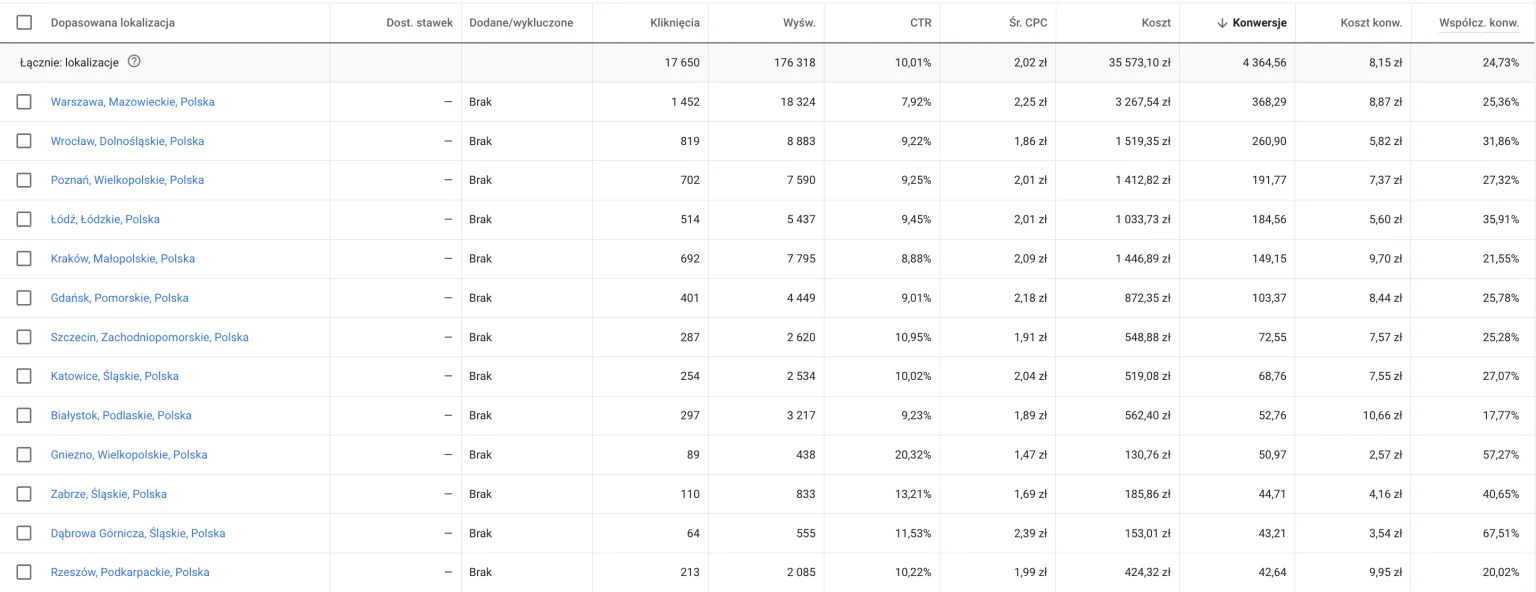Toggle the select-all checkbox in table header
The height and width of the screenshot is (592, 1536).
(24, 23)
